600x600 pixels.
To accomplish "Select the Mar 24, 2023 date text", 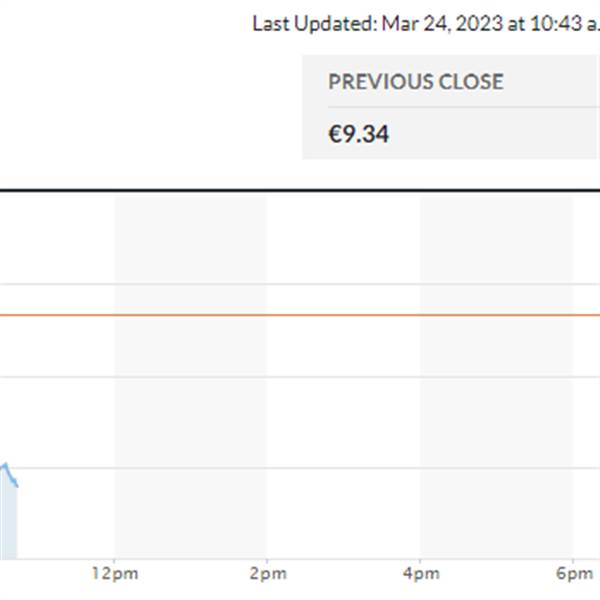I will point(442,23).
